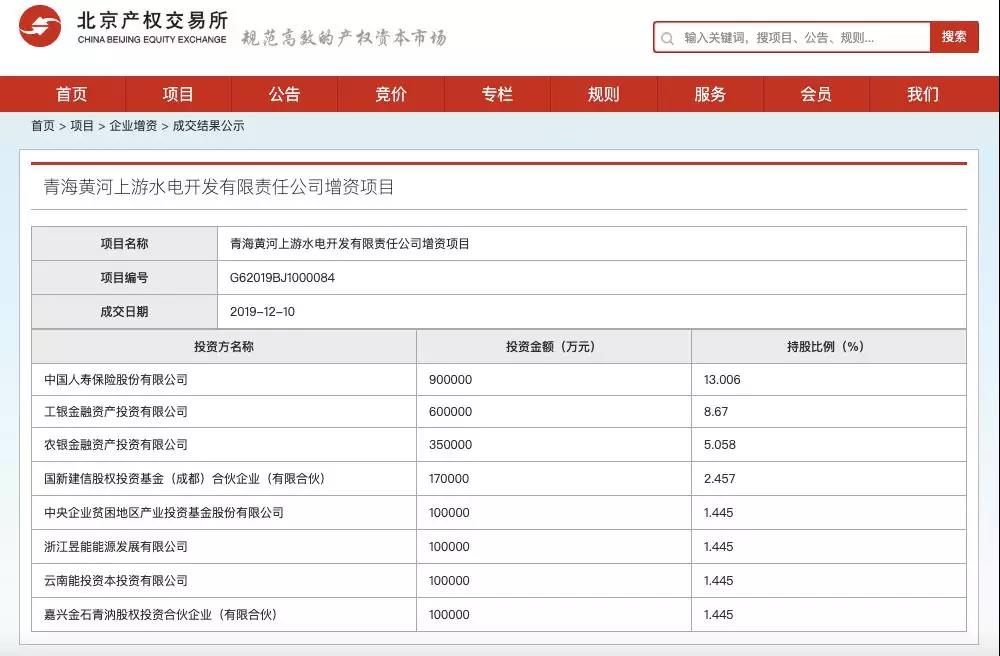Viewport: 1000px width, 656px height.
Task: Select the 中国人寿保险股份有限公司 investor row
Action: 116,380
